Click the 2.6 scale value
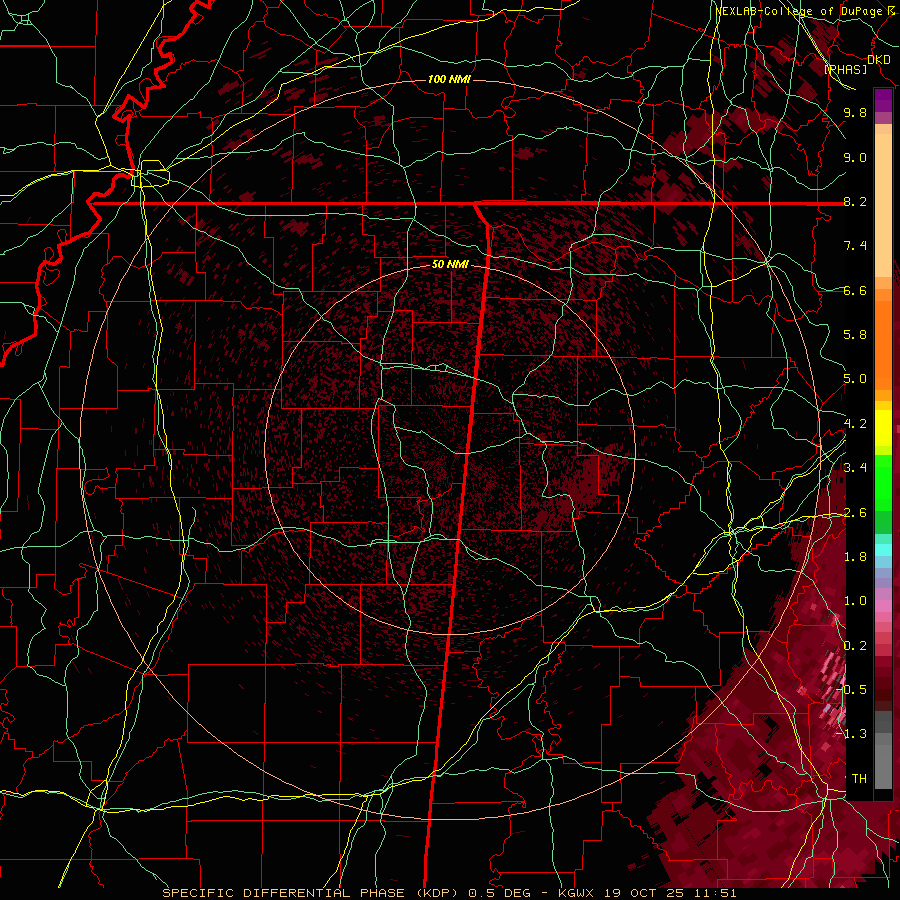 [855, 513]
